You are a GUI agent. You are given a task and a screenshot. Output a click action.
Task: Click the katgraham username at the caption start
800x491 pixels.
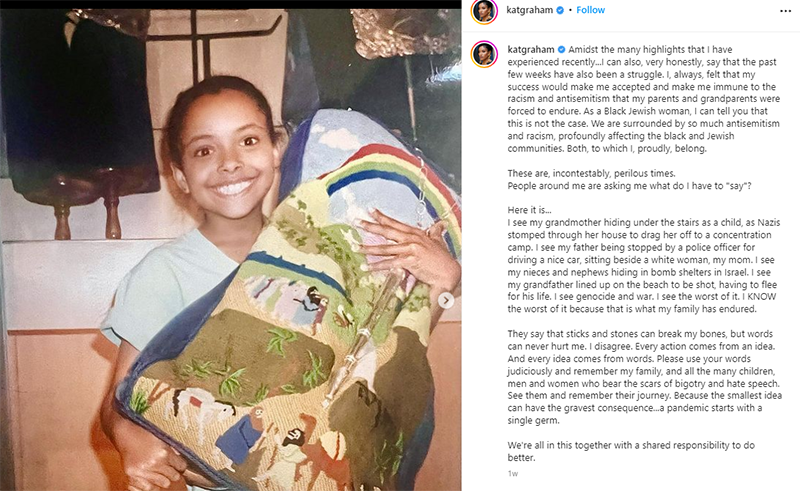(531, 50)
